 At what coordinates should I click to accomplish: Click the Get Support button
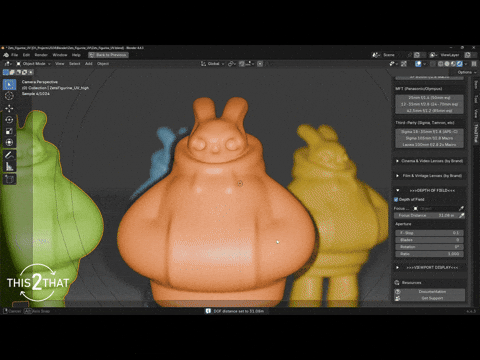pos(430,298)
